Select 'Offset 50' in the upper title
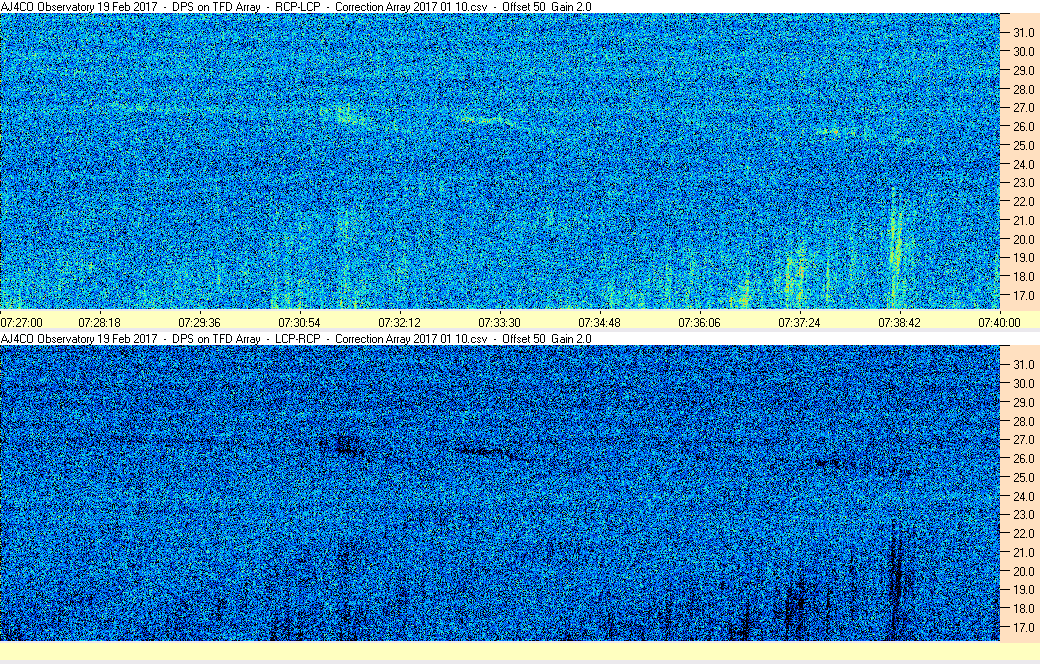This screenshot has width=1040, height=664. [524, 7]
